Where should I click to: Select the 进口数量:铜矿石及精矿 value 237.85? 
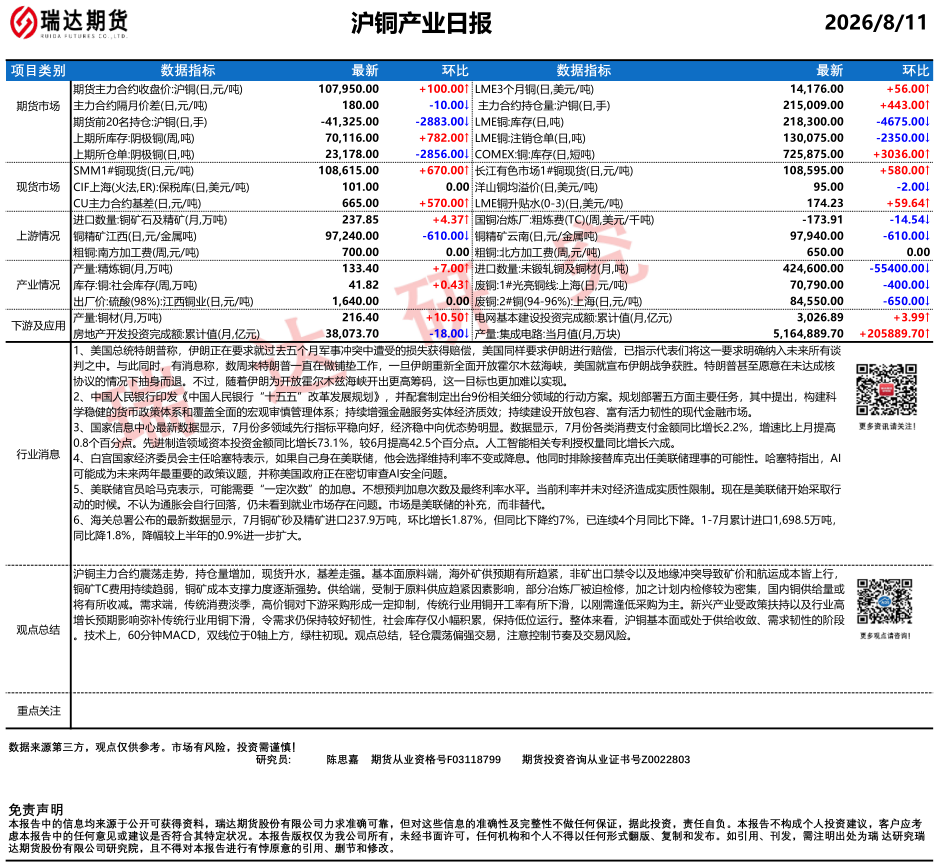361,219
